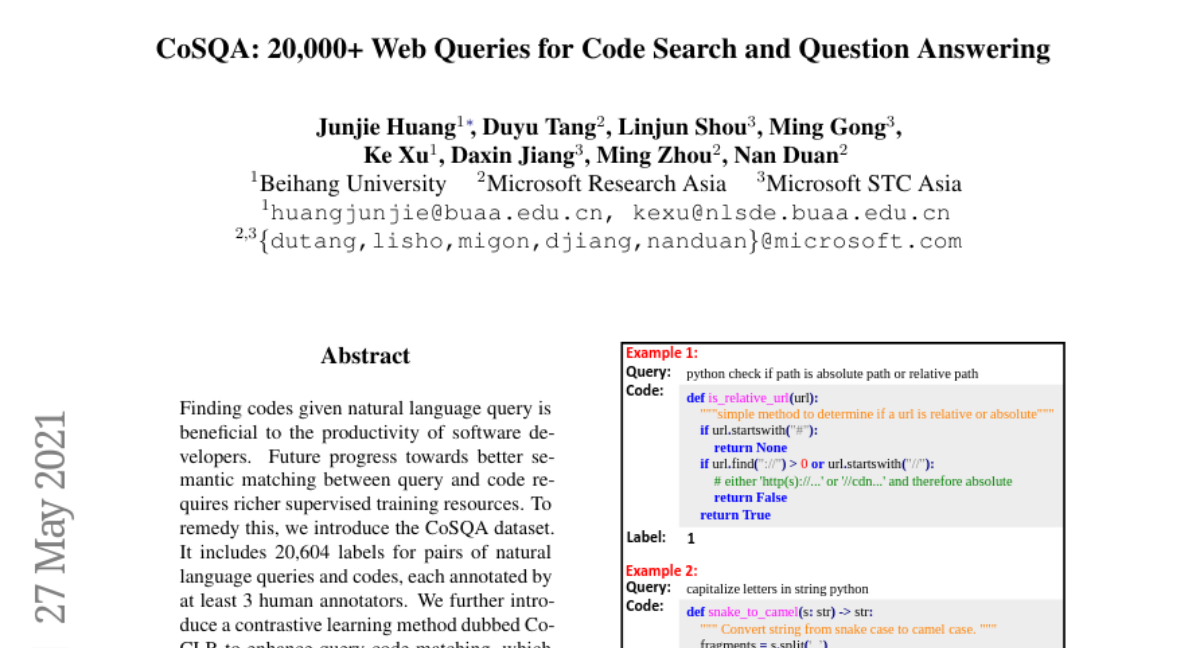Viewport: 1200px width, 648px height.
Task: Click the kexu@nlsde.buaa.edu.cn email address
Action: (791, 213)
